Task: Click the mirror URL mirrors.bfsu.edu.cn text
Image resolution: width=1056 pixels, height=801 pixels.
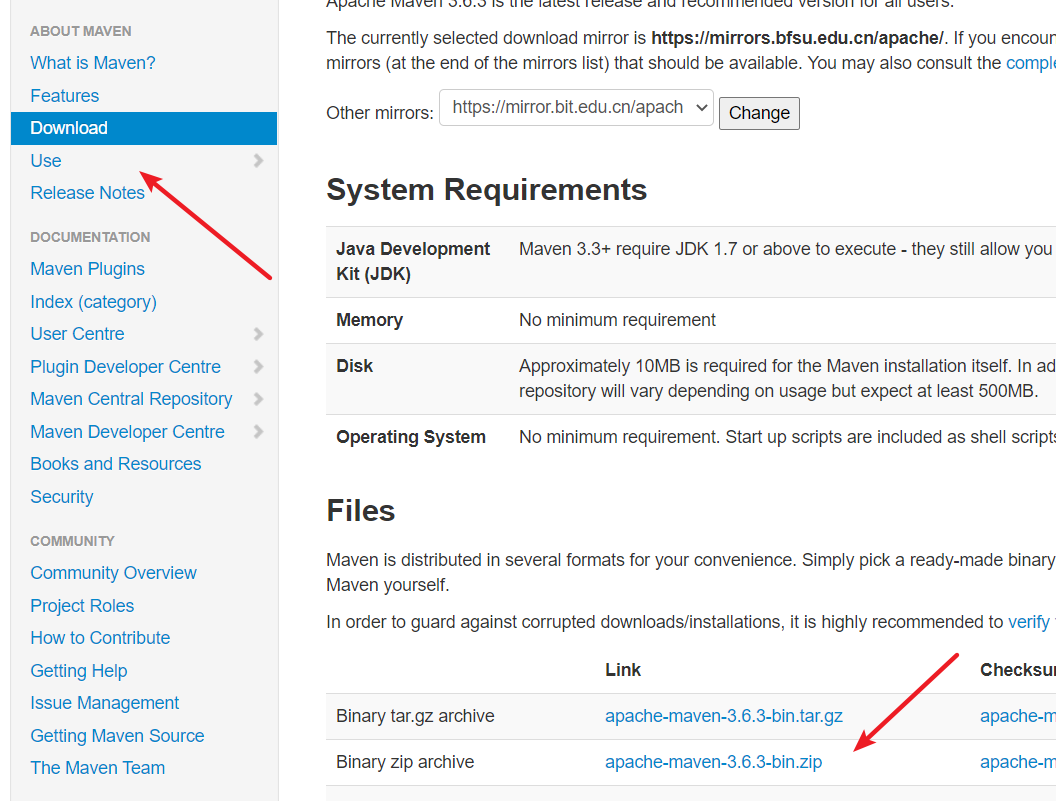Action: [797, 38]
